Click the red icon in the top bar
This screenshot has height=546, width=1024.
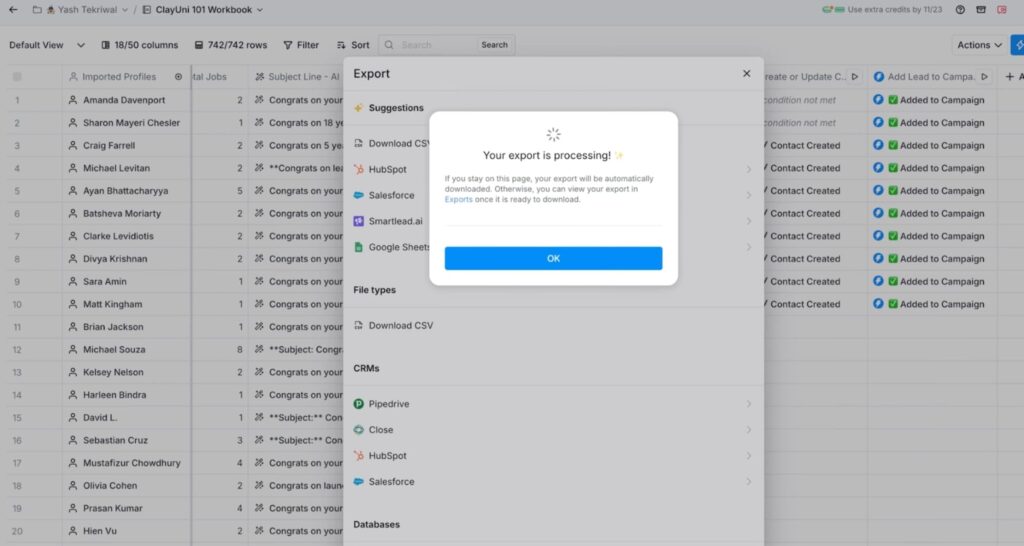coord(1002,10)
